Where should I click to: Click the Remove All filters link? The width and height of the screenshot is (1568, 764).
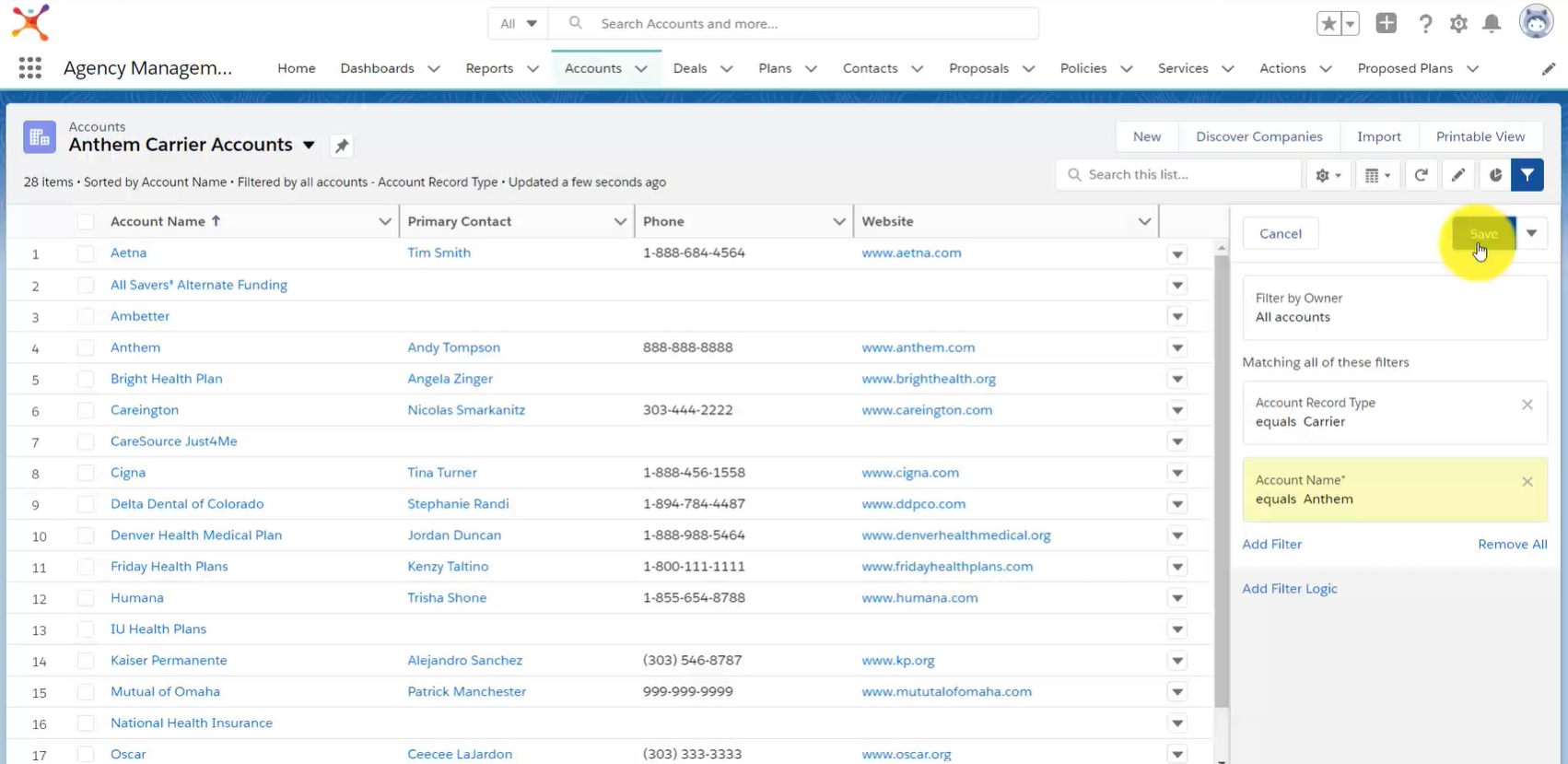[1513, 544]
